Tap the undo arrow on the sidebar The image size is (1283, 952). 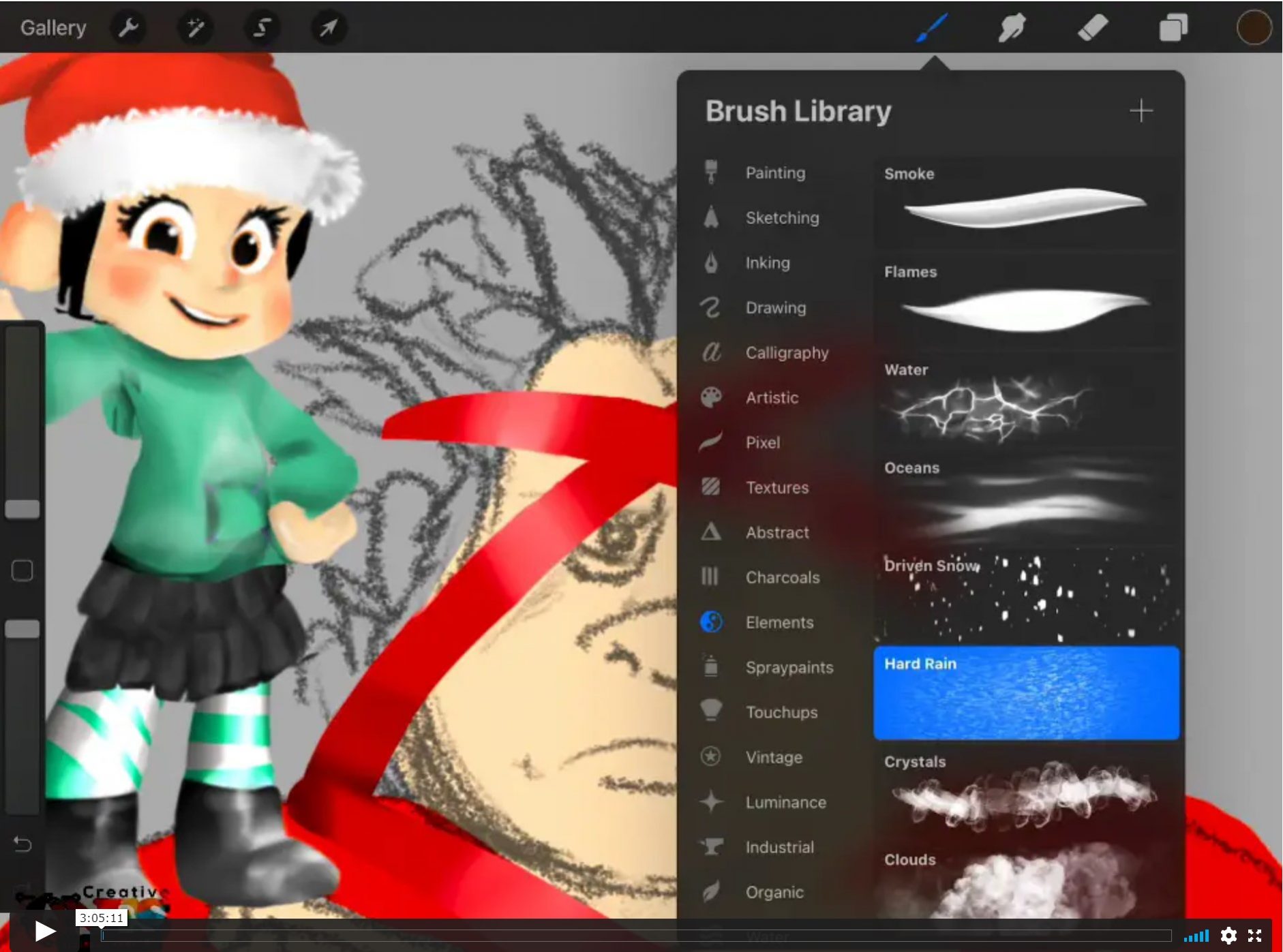22,844
